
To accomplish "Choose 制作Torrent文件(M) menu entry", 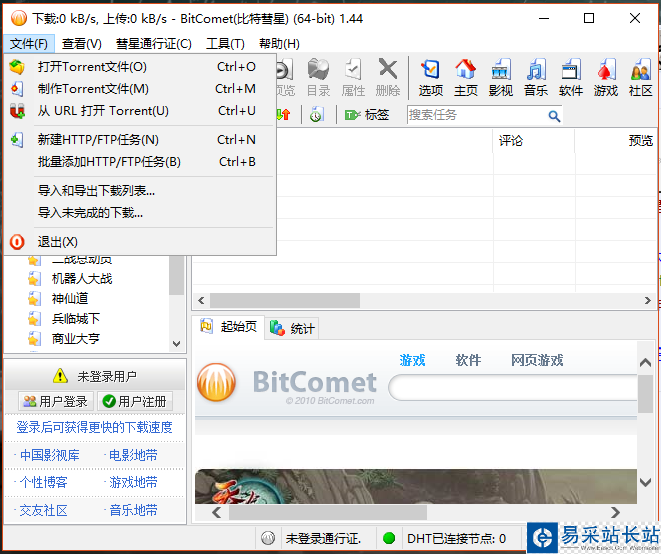I will tap(140, 89).
